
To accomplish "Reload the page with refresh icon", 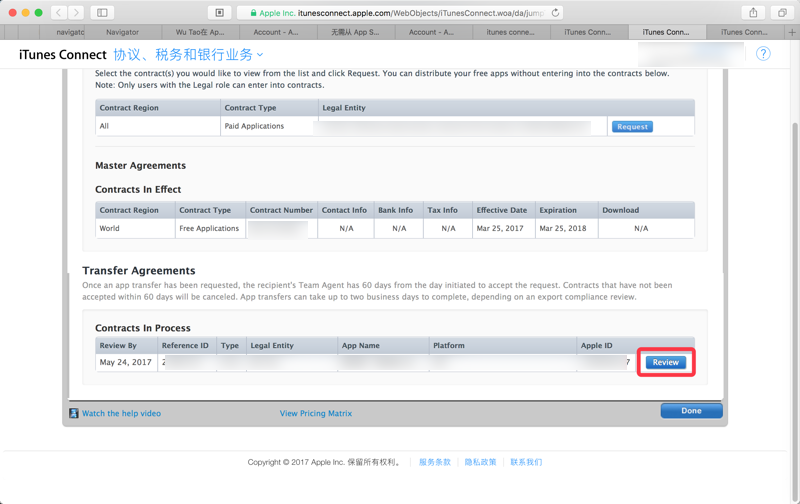I will [x=556, y=13].
